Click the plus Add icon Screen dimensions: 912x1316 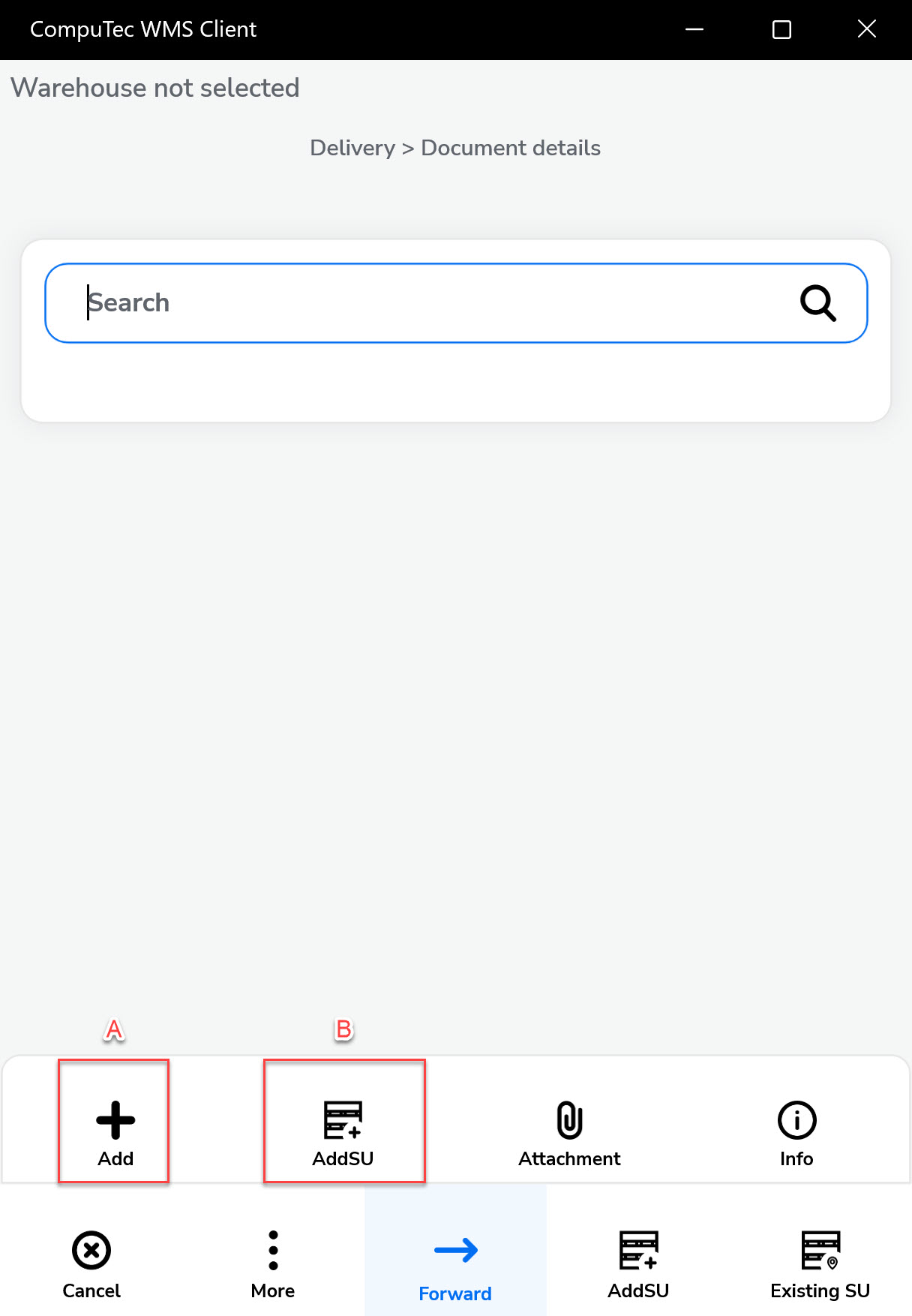[115, 1120]
